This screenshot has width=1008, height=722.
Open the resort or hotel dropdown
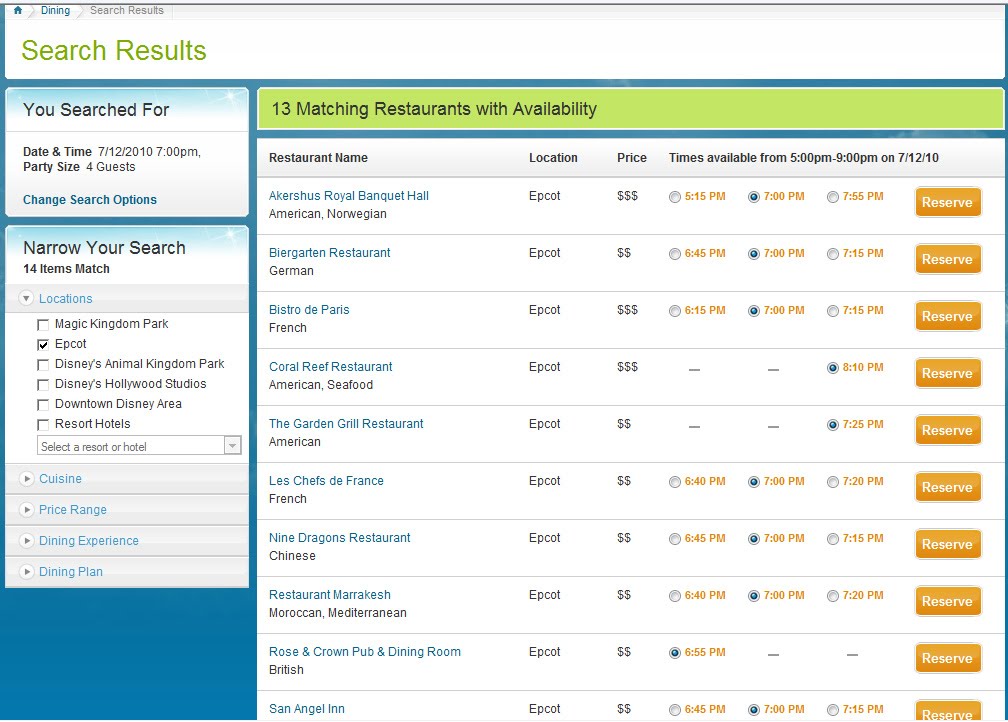point(232,445)
